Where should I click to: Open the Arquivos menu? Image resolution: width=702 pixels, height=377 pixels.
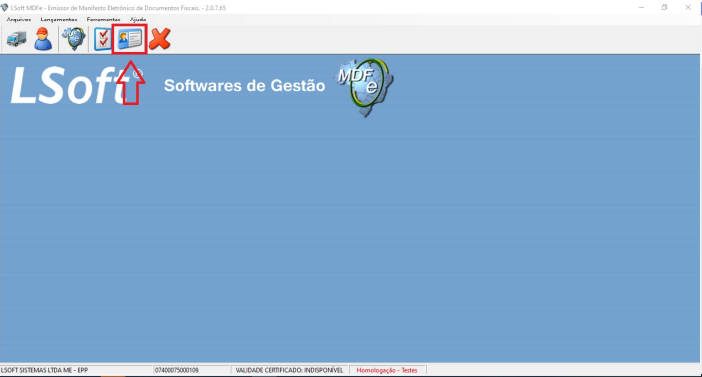[x=19, y=19]
